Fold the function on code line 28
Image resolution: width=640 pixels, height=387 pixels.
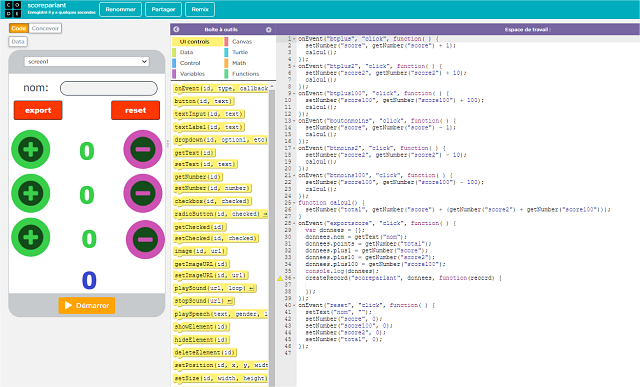(295, 223)
